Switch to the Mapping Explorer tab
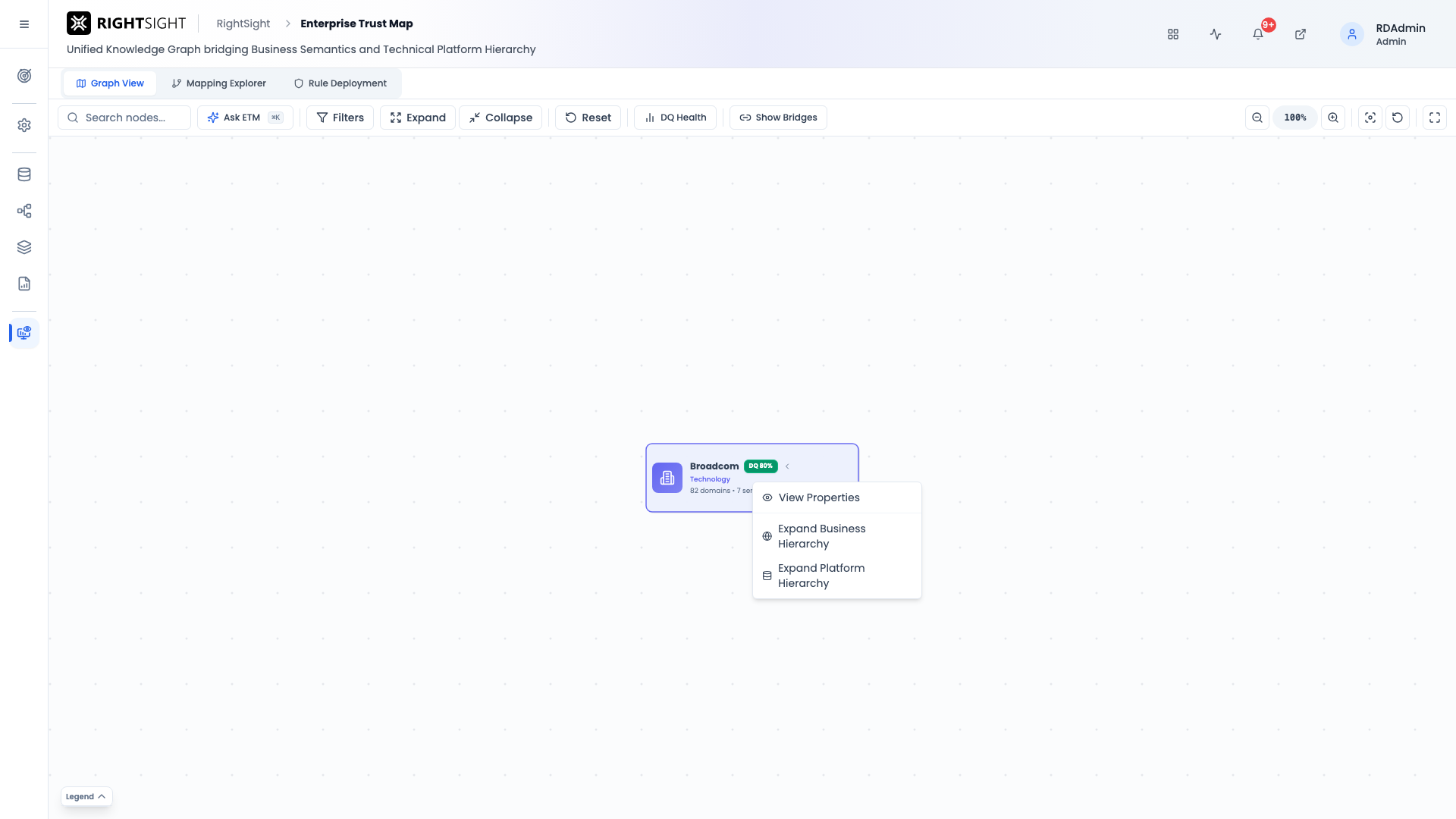1456x819 pixels. [219, 83]
